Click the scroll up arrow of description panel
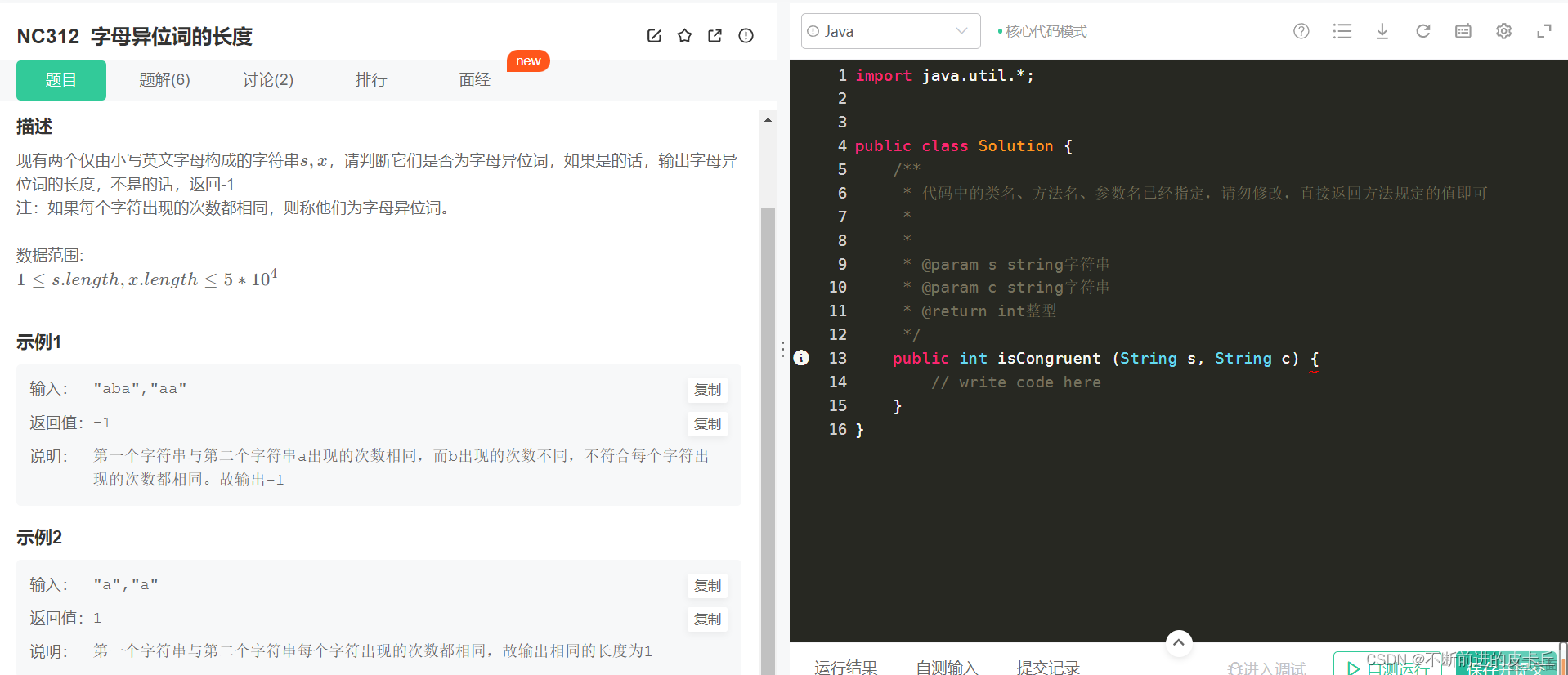This screenshot has height=675, width=1568. [x=768, y=120]
